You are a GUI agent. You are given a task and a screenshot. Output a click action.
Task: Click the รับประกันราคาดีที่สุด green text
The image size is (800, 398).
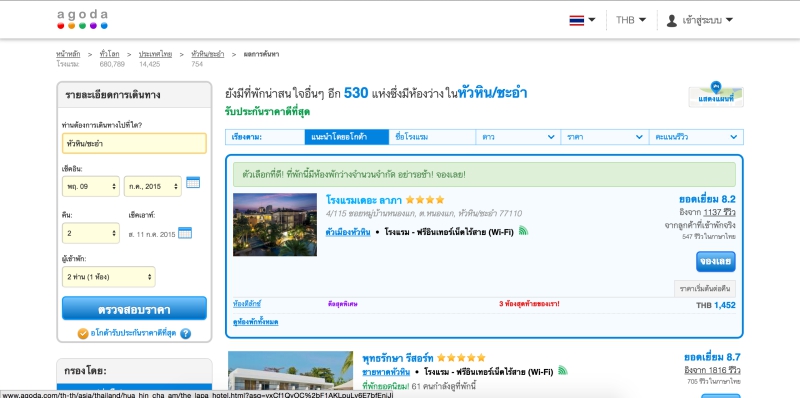(267, 112)
